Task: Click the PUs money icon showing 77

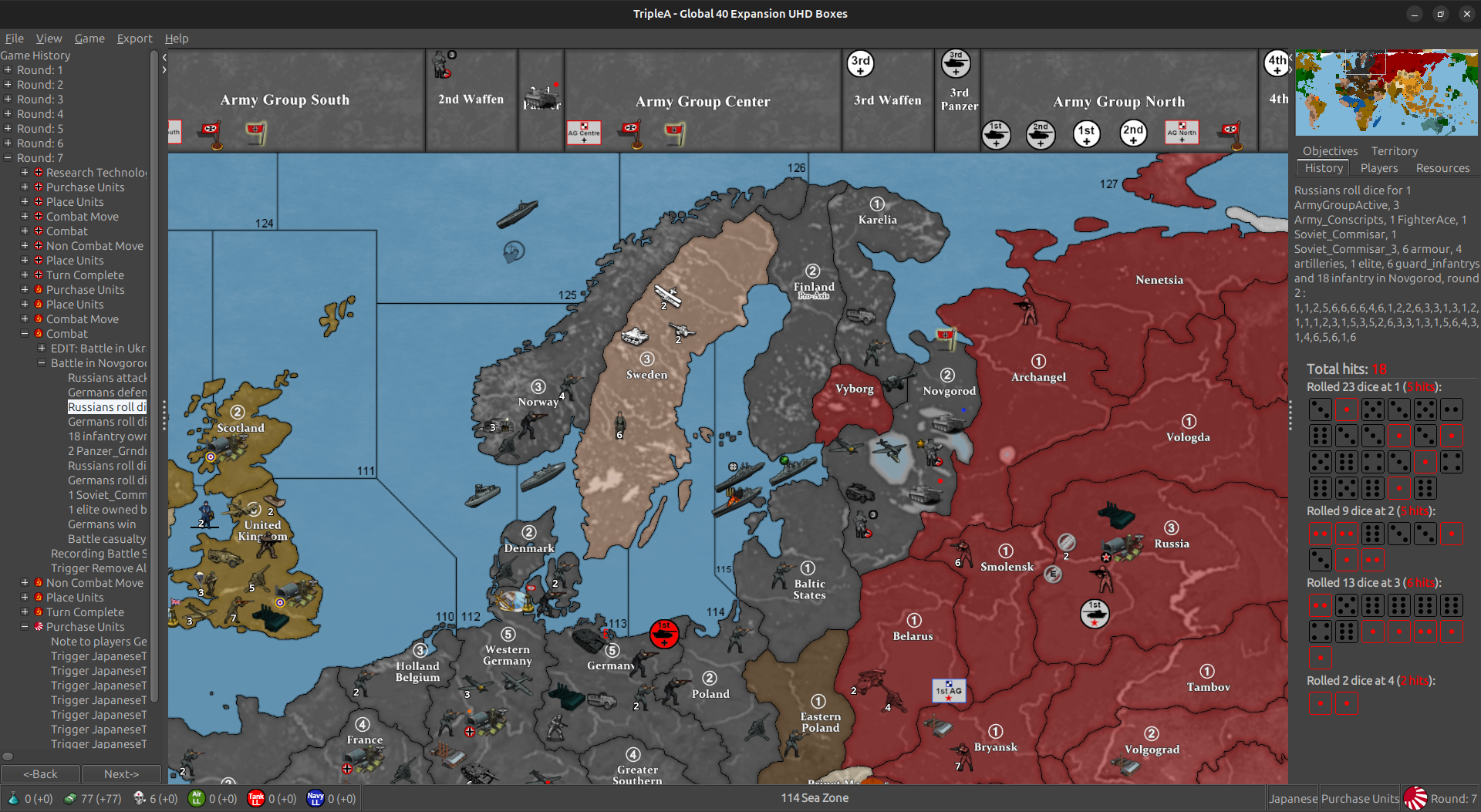Action: click(71, 798)
